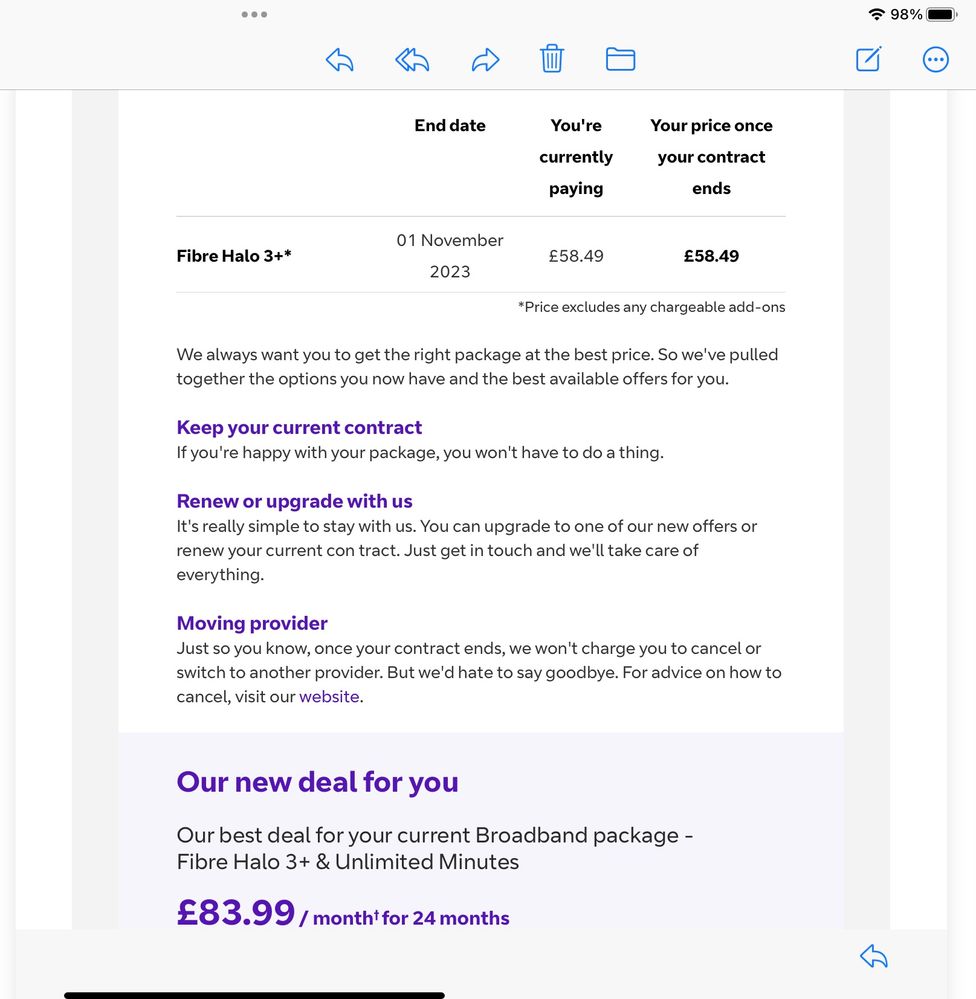Tap the End date column header
Screen dimensions: 976x999
pos(450,126)
